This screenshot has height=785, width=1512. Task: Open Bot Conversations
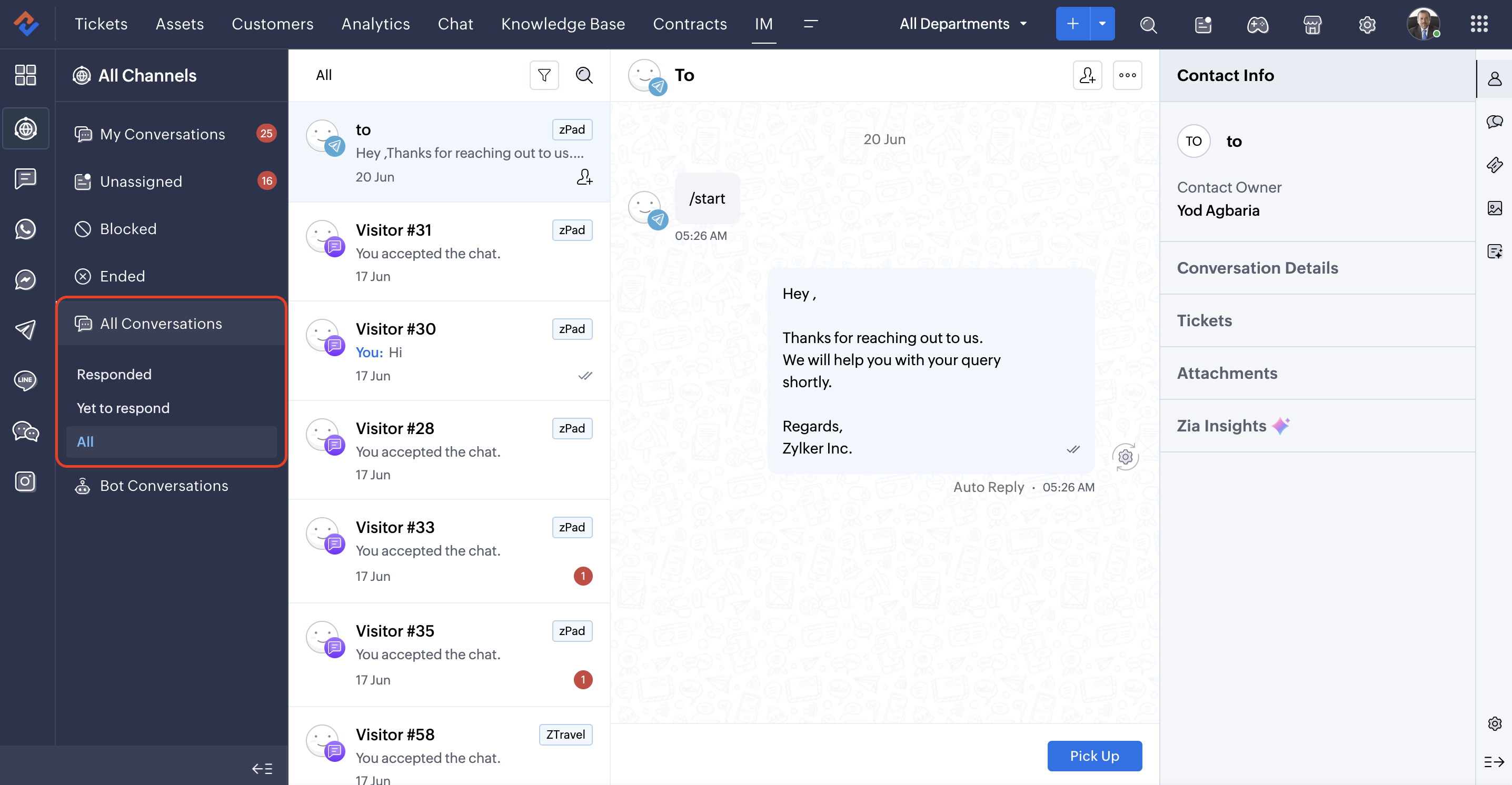[x=172, y=486]
